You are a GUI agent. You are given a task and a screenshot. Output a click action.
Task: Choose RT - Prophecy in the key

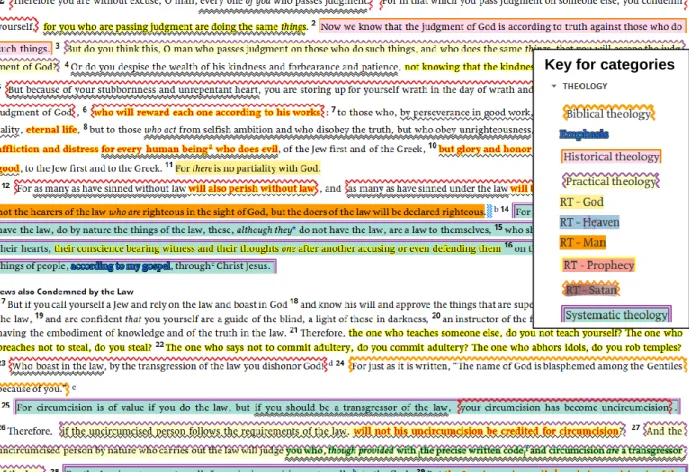(598, 265)
